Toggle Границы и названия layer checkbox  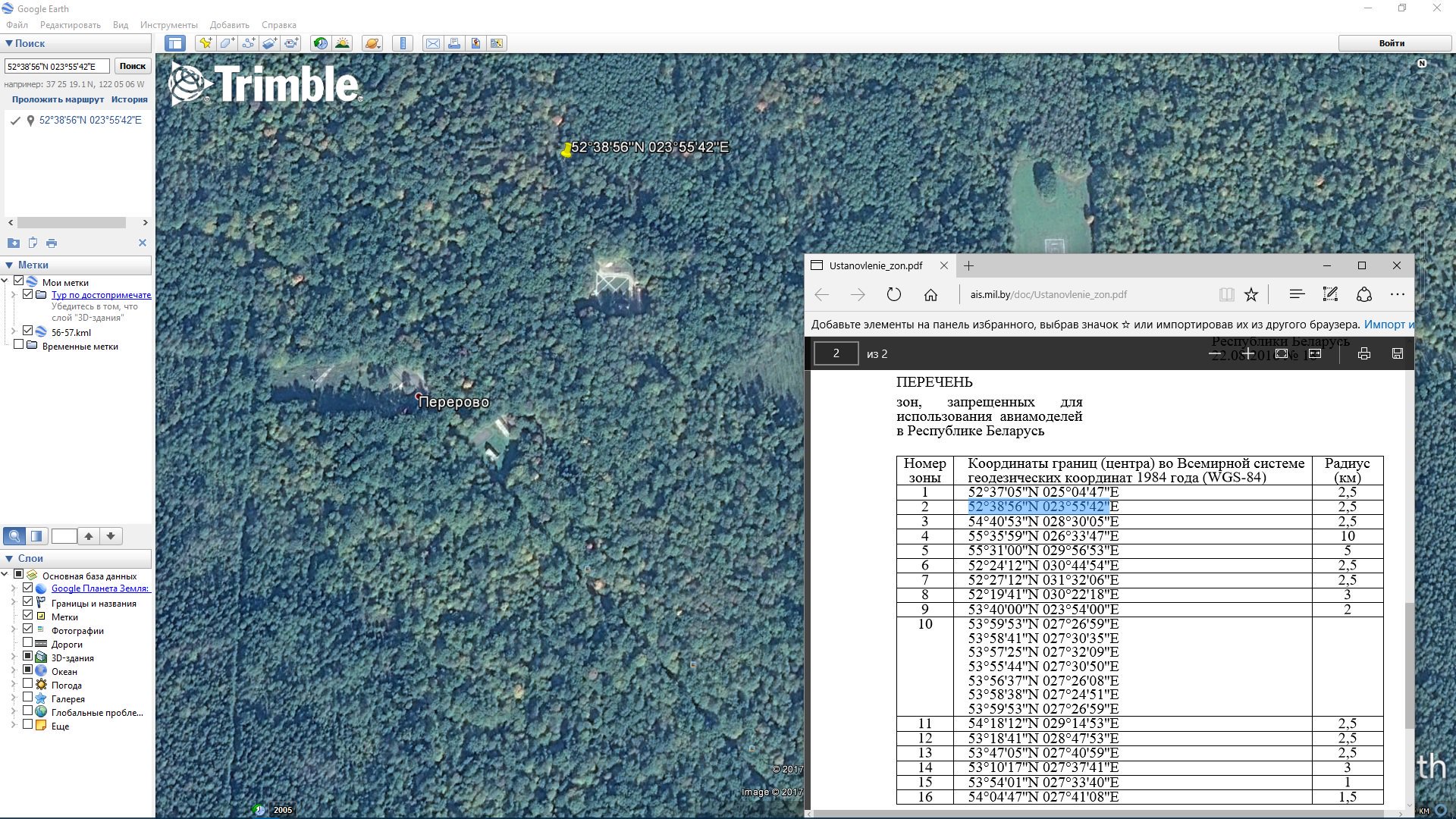(x=28, y=602)
